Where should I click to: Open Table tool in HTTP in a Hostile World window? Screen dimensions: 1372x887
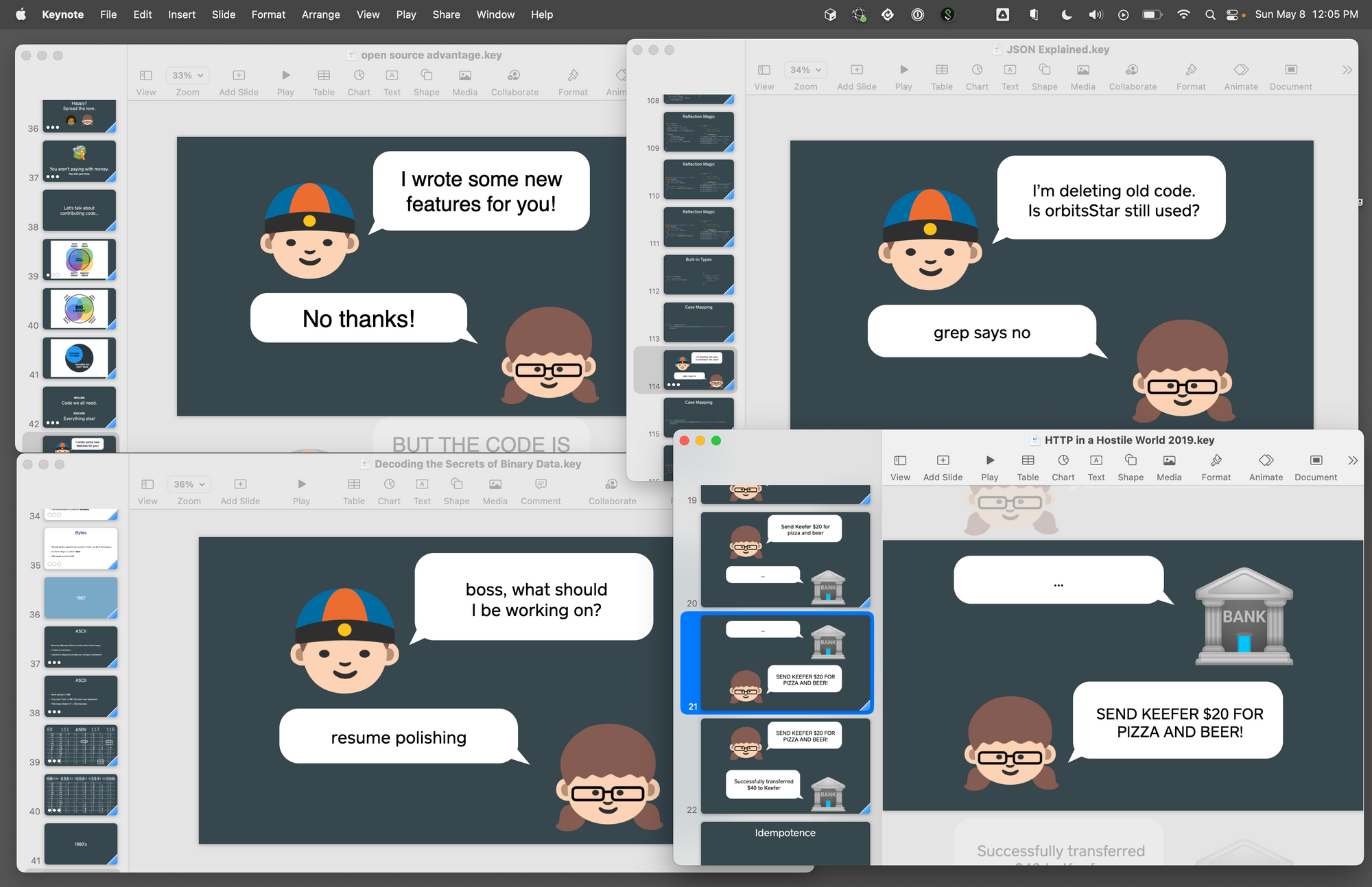(x=1028, y=467)
